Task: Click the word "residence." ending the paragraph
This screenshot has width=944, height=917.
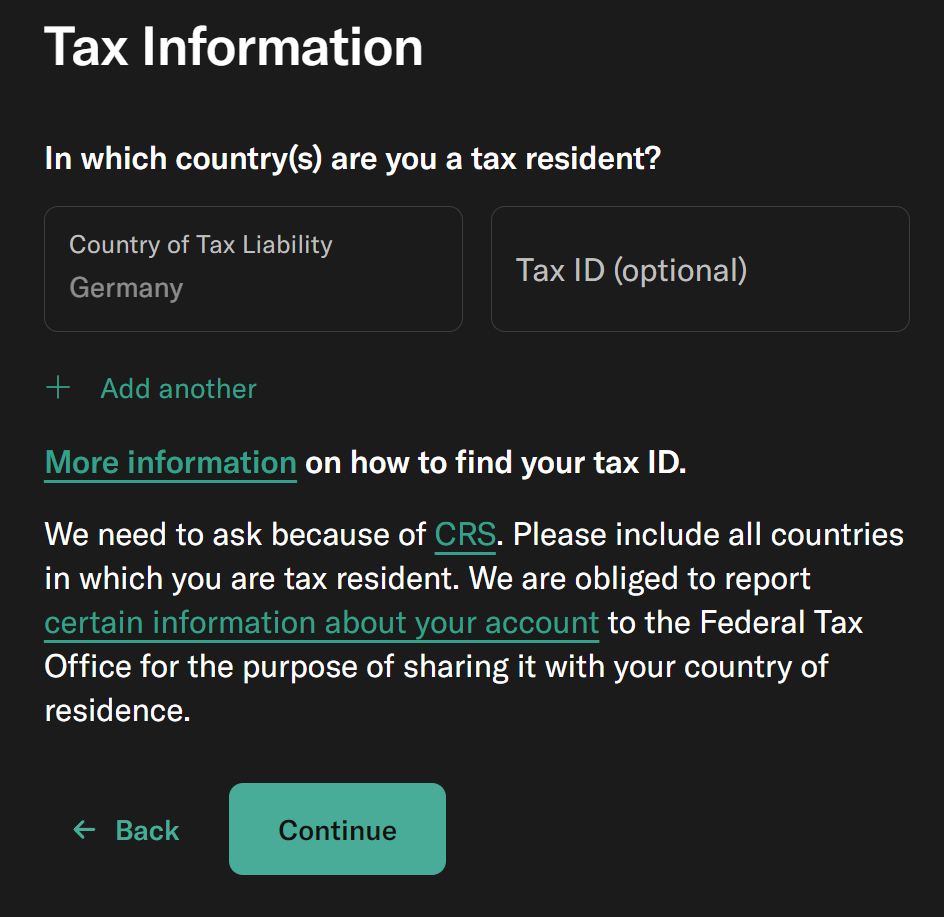Action: tap(117, 711)
